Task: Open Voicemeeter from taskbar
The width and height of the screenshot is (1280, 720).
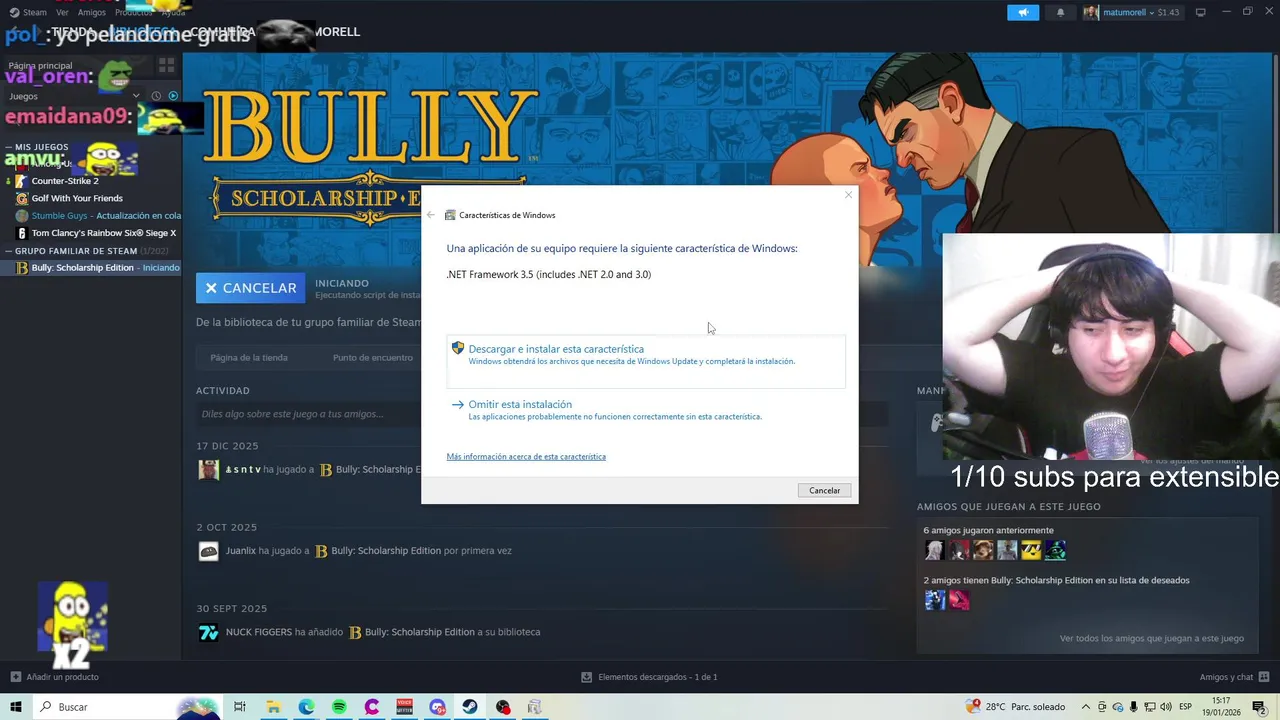Action: pos(405,707)
